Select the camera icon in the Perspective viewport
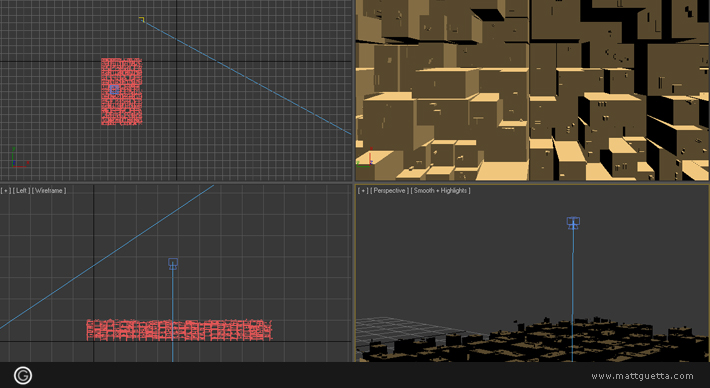 (573, 223)
